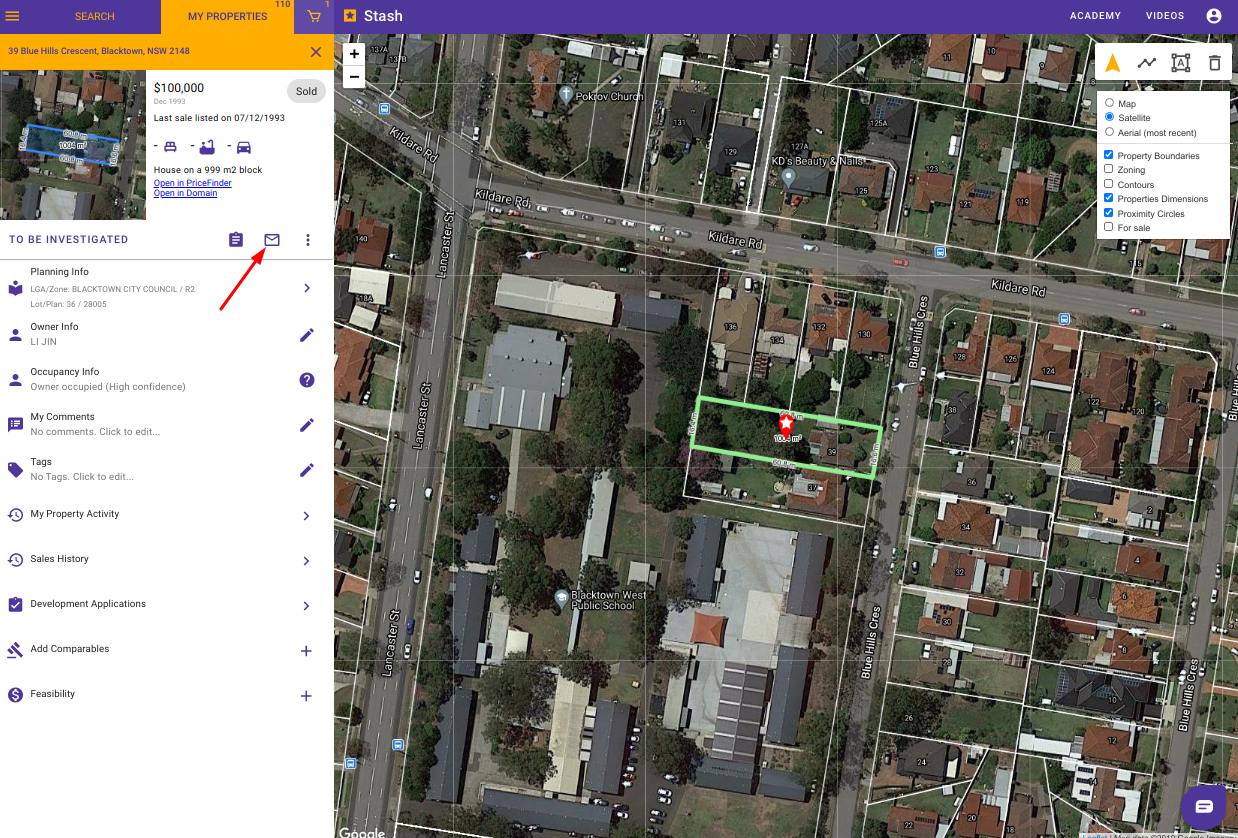The image size is (1238, 838).
Task: Enable the For sale checkbox
Action: (1109, 227)
